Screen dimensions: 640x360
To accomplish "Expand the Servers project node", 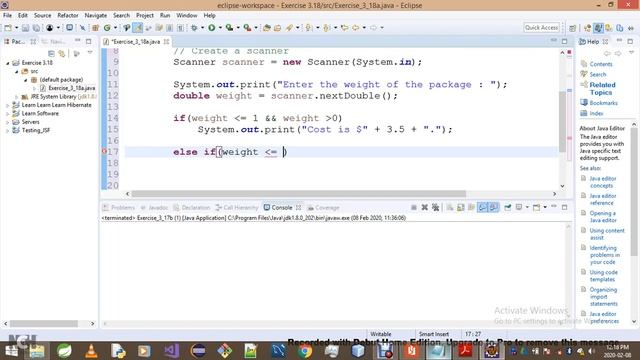I will coord(8,122).
